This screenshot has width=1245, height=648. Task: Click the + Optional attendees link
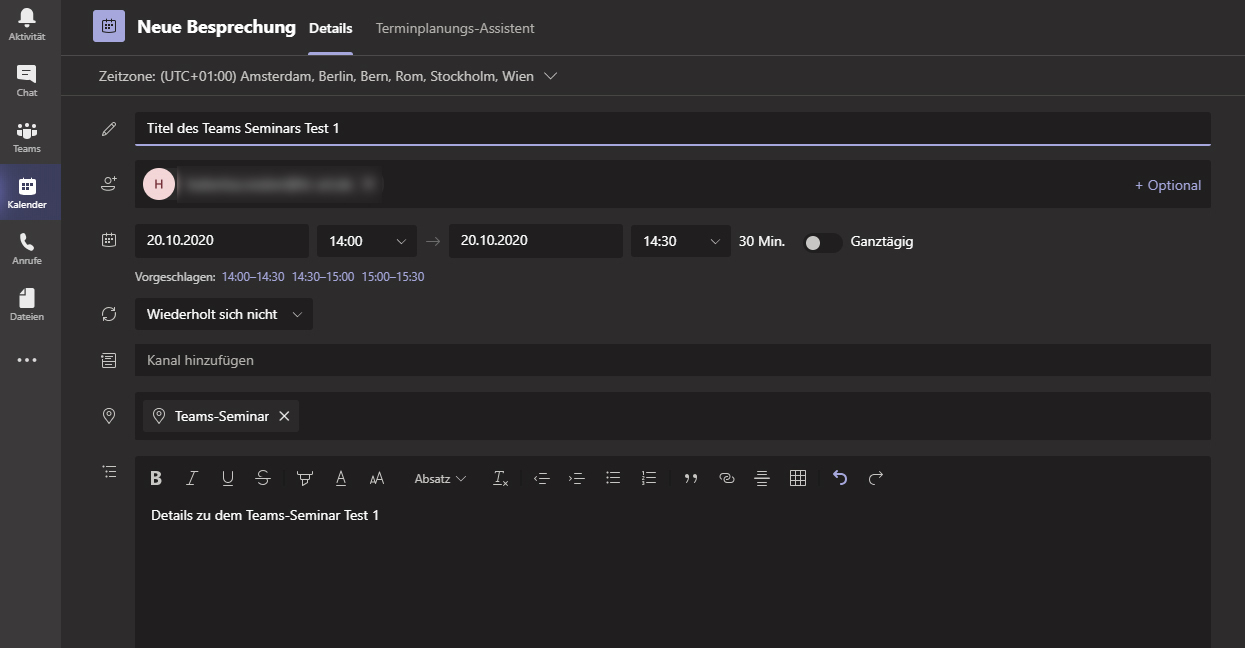coord(1168,185)
